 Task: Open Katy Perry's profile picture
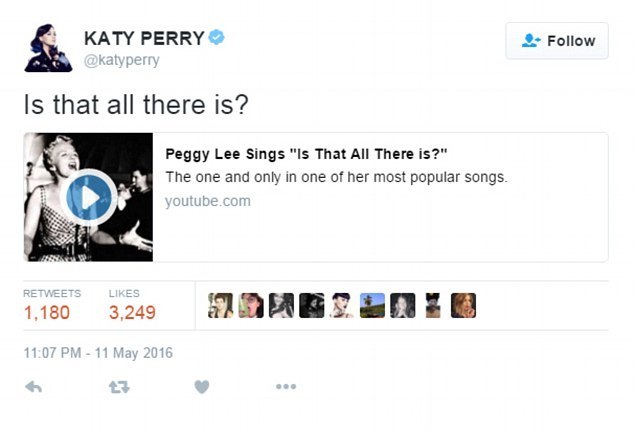click(47, 47)
